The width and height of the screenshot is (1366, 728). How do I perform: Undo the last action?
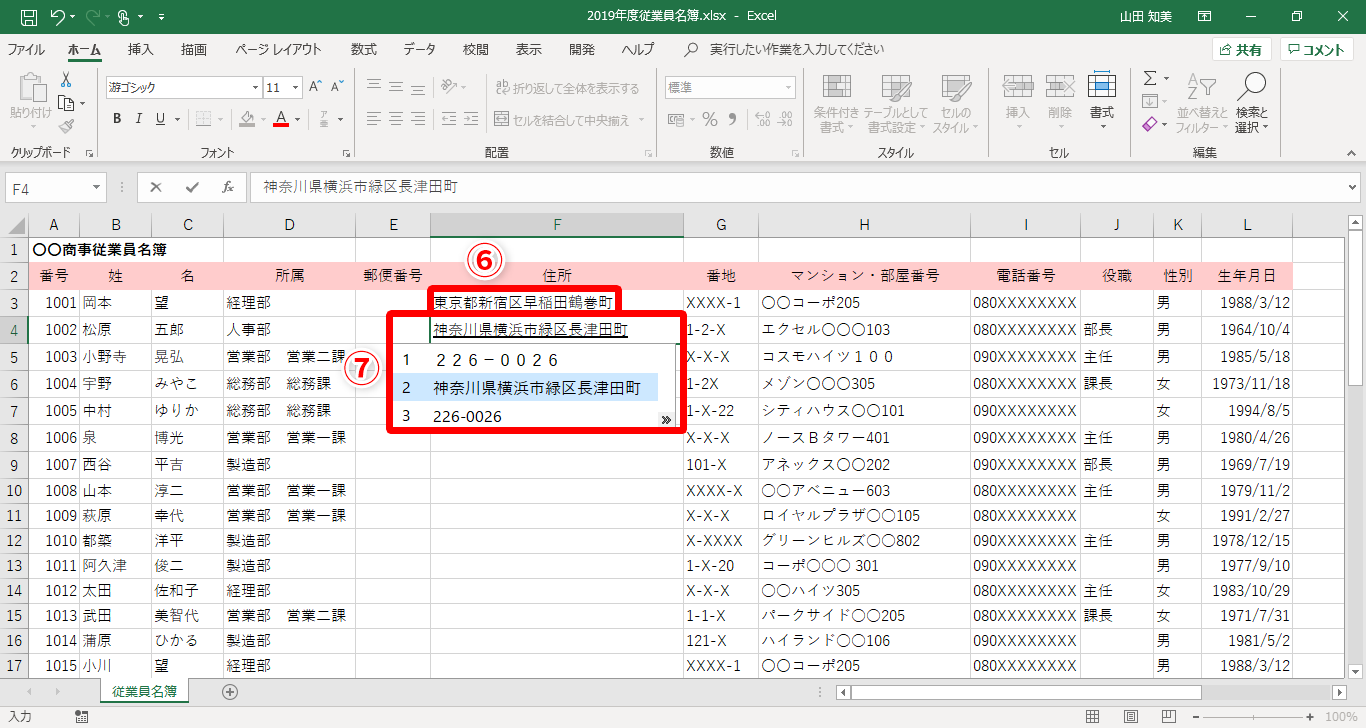pos(57,16)
